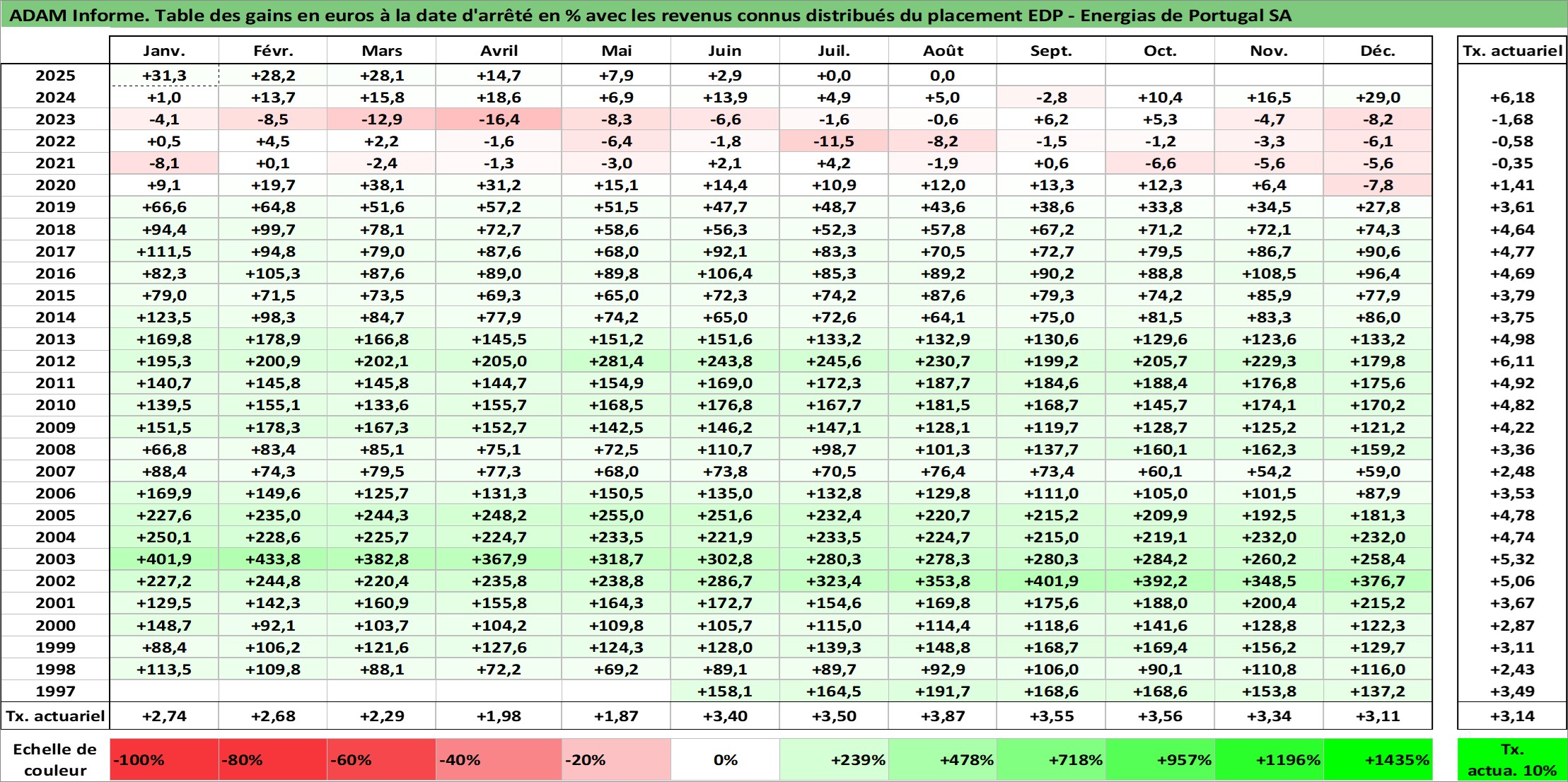This screenshot has width=1568, height=782.
Task: Click the 'Tx. actuariel' bottom row label
Action: 55,716
